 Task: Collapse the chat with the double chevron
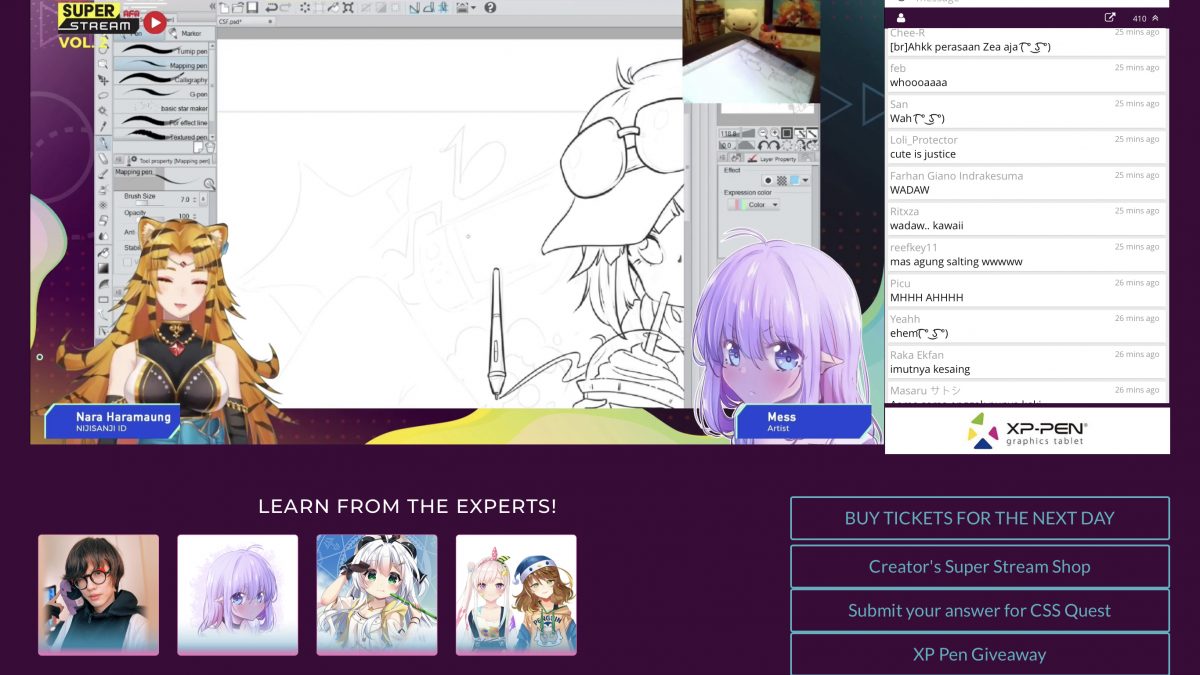[1156, 18]
